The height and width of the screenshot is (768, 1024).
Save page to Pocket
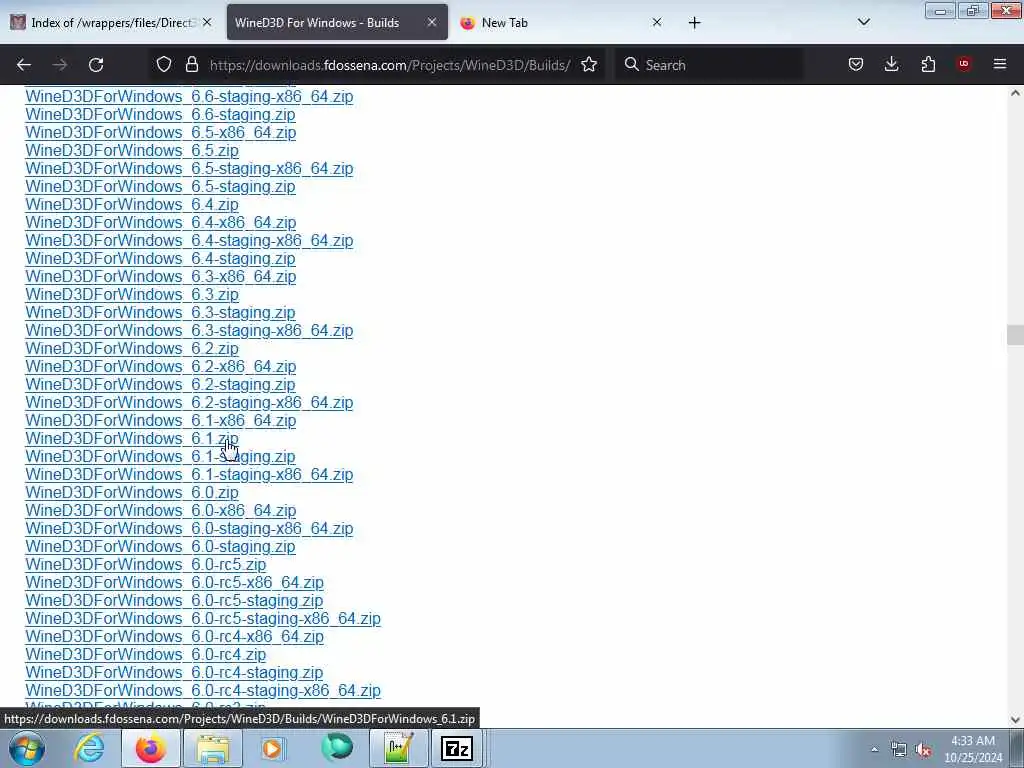click(x=856, y=64)
